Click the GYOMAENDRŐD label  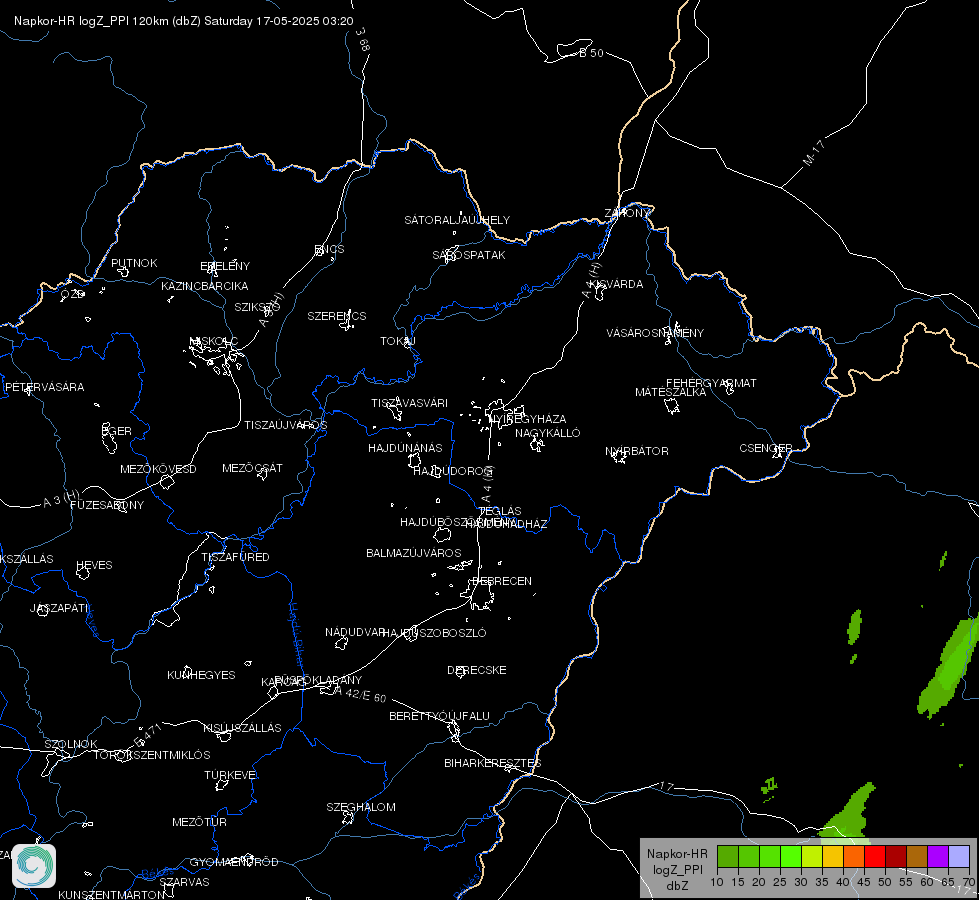point(234,862)
